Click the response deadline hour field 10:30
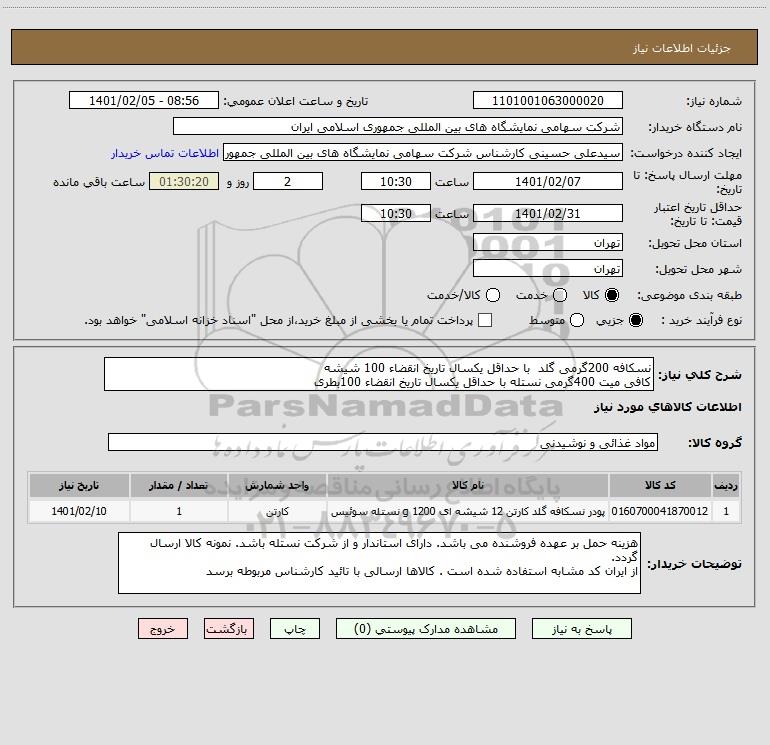The height and width of the screenshot is (745, 770). coord(396,181)
